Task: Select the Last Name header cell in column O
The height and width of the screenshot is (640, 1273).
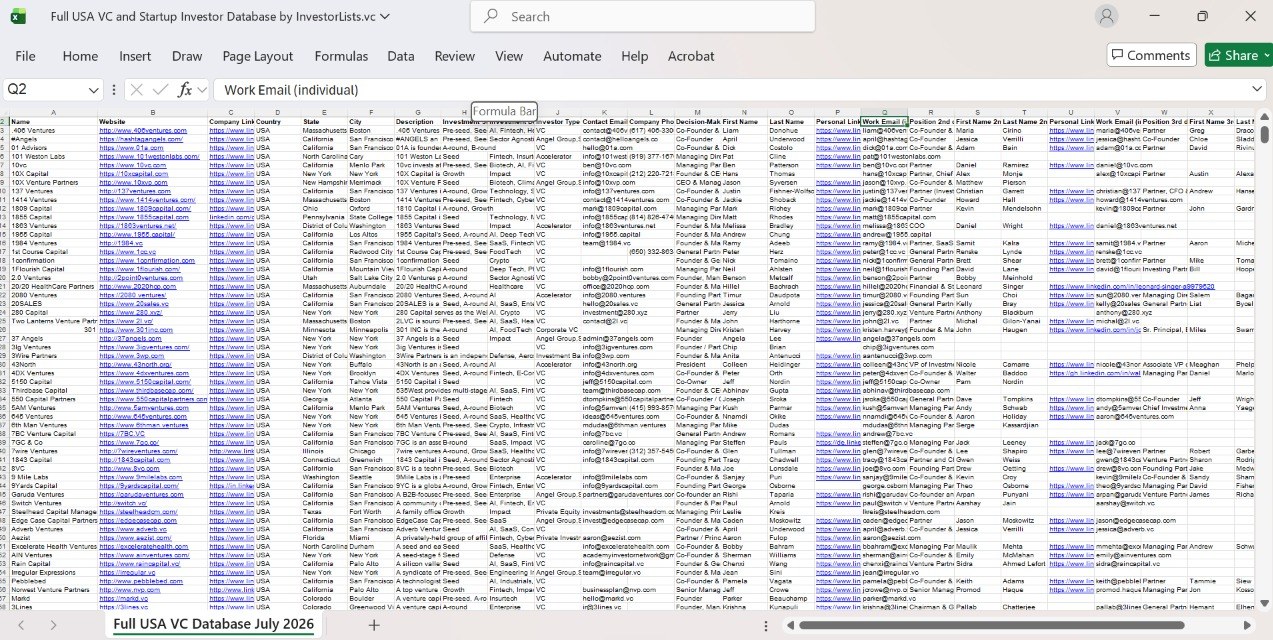Action: click(792, 121)
